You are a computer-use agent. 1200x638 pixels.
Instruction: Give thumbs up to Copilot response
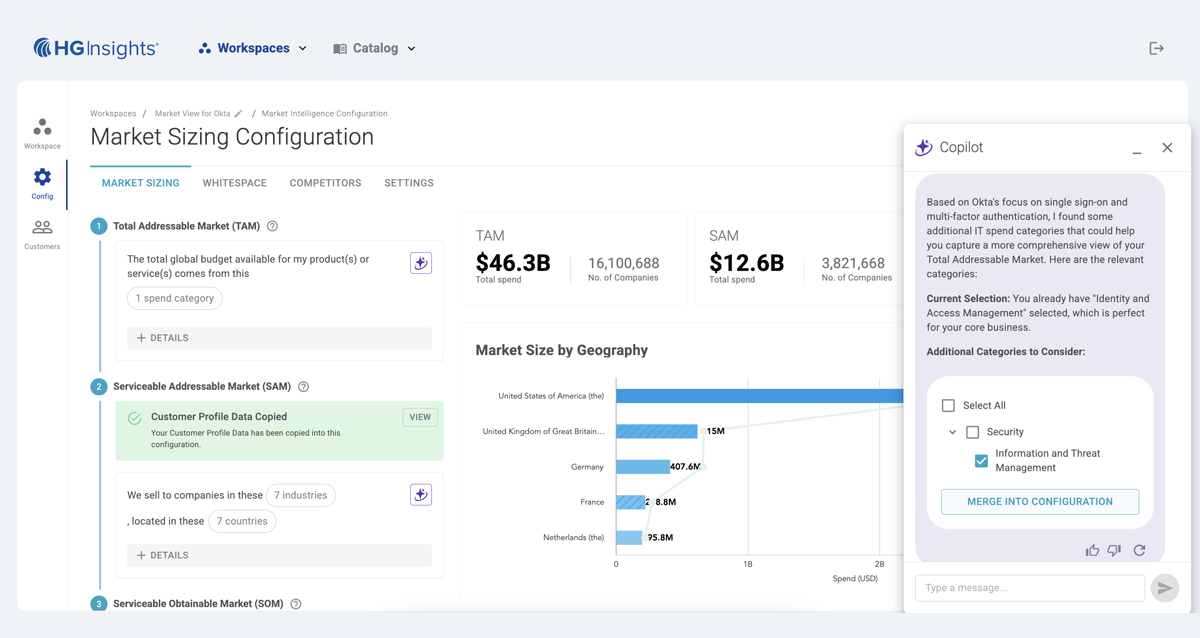tap(1092, 551)
